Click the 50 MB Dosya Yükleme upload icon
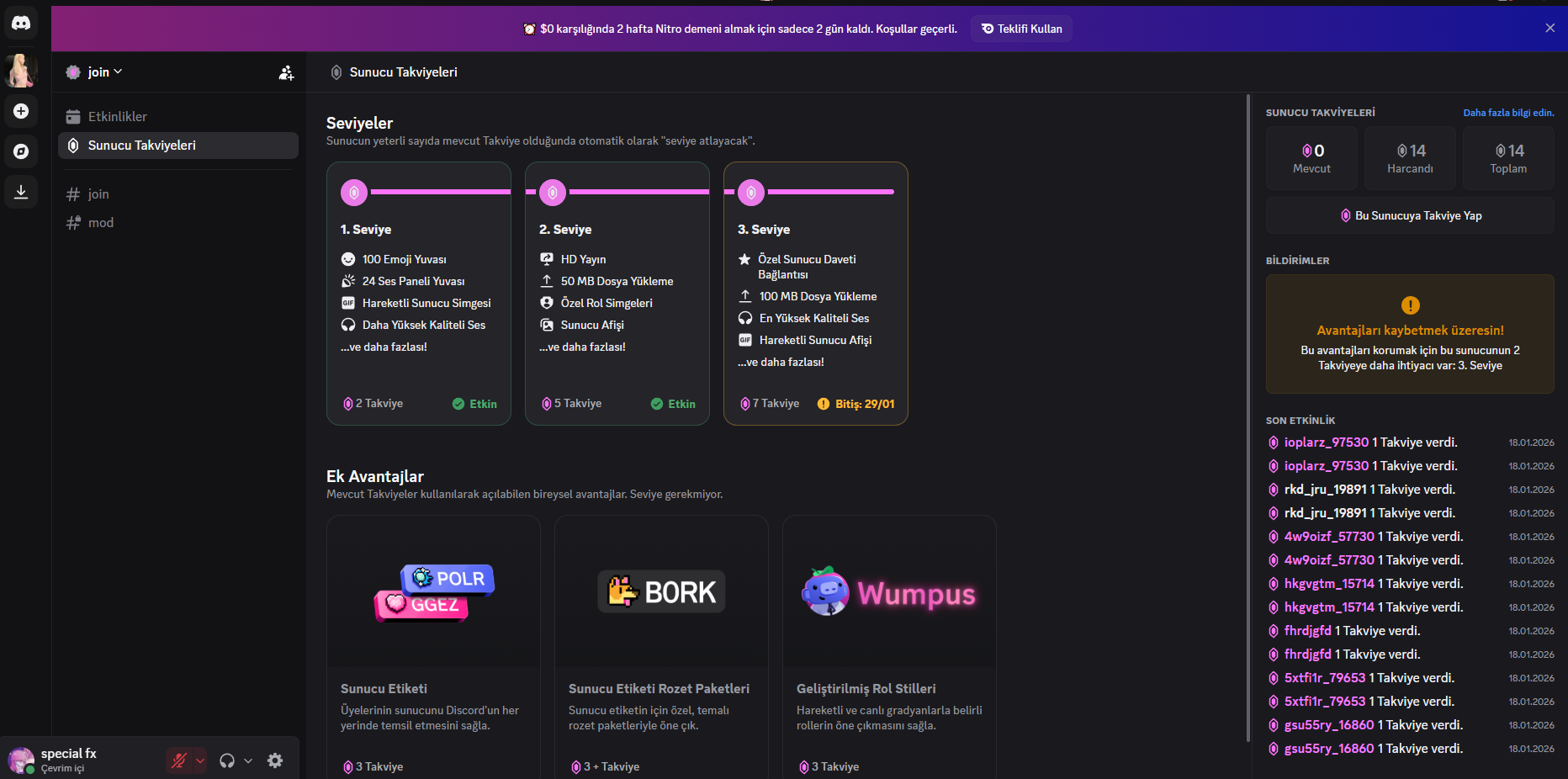Image resolution: width=1568 pixels, height=779 pixels. [x=547, y=281]
